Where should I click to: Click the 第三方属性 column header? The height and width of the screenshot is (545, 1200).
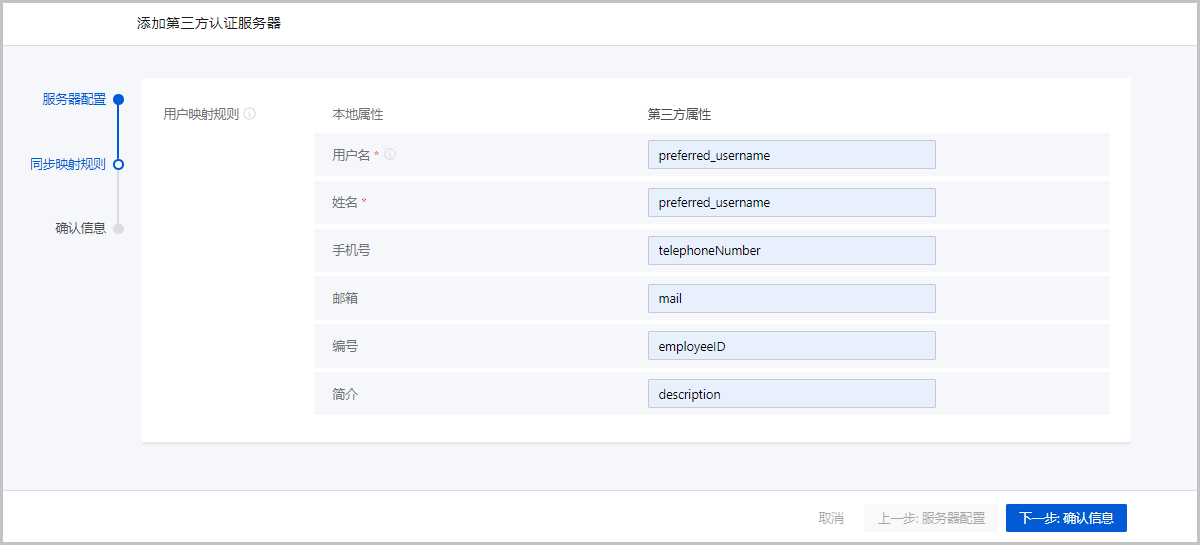tap(679, 115)
